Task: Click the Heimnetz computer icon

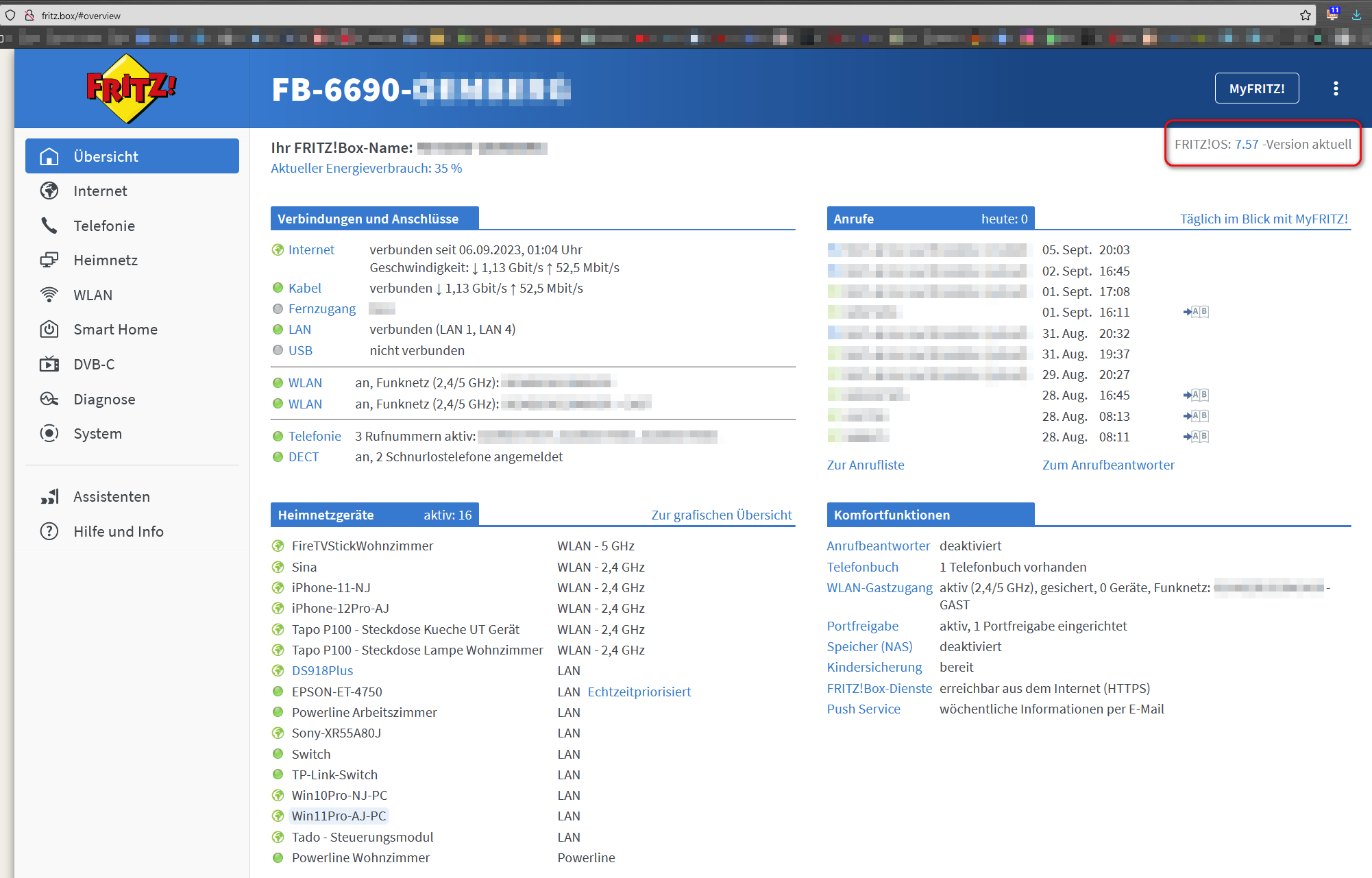Action: coord(49,260)
